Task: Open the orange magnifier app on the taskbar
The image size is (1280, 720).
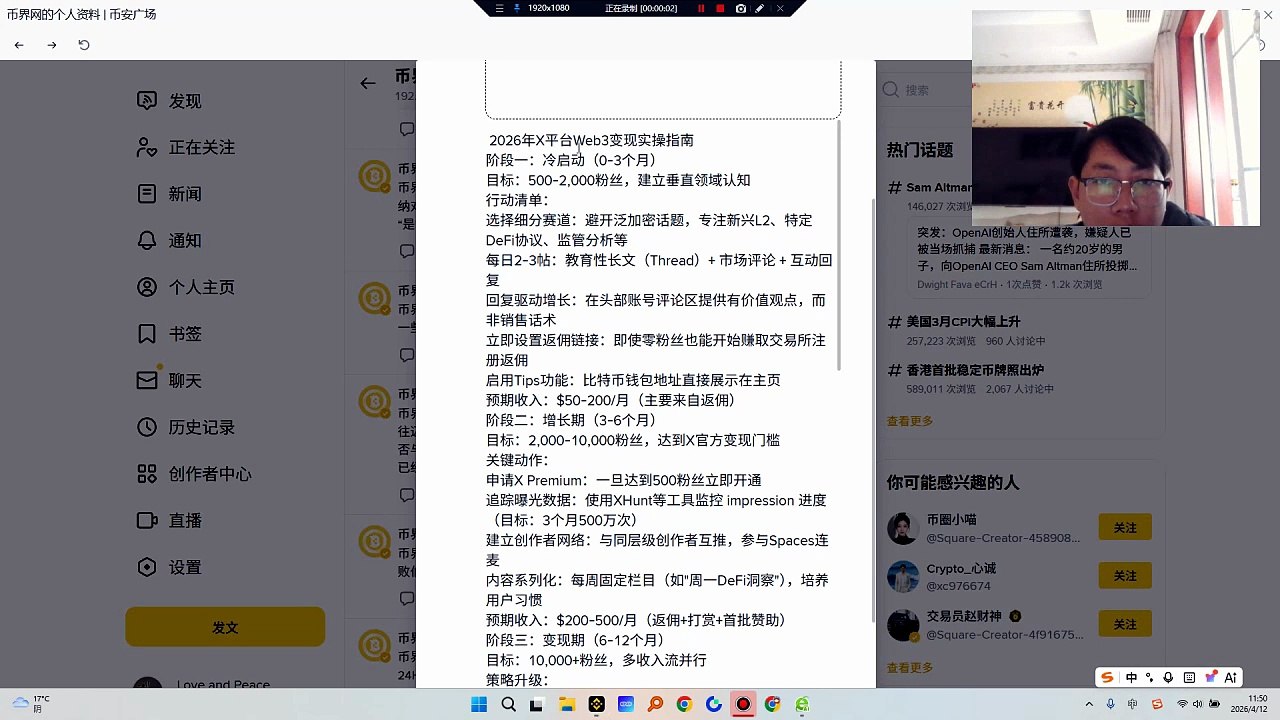Action: [655, 704]
